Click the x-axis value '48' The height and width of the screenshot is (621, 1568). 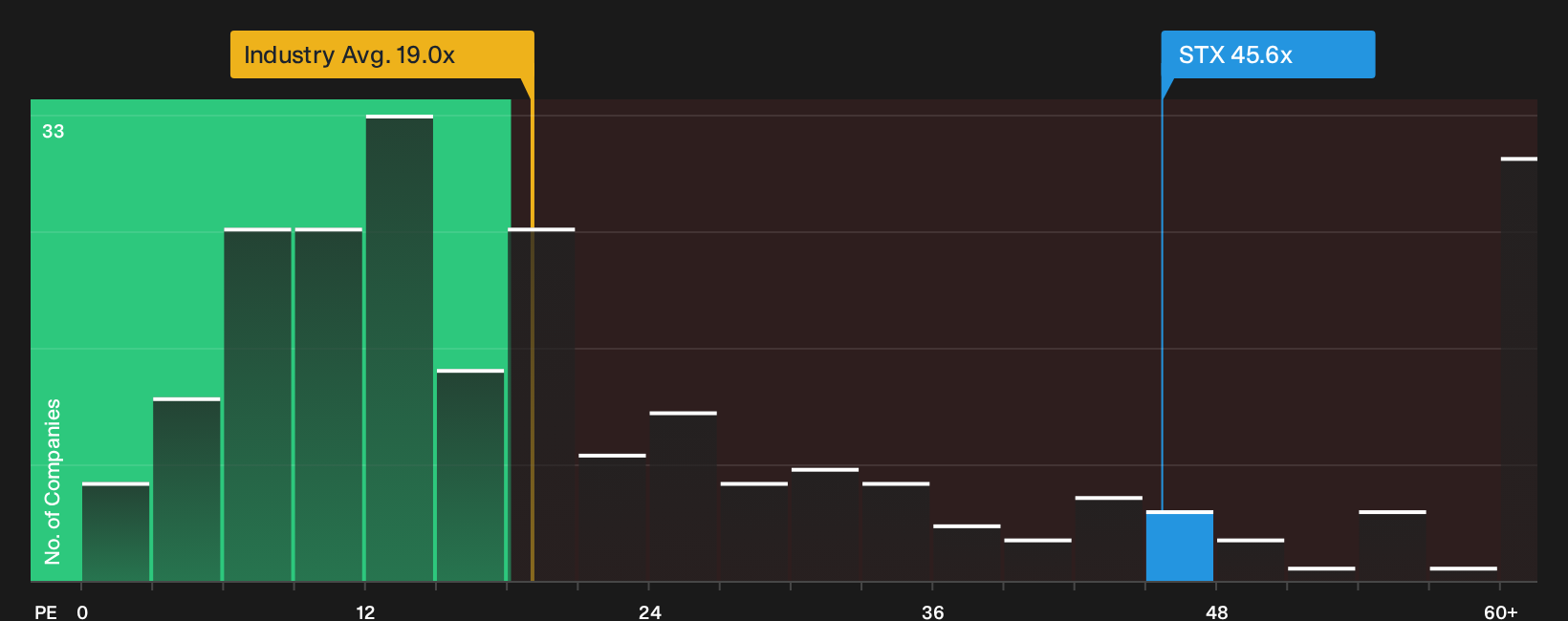coord(1216,612)
